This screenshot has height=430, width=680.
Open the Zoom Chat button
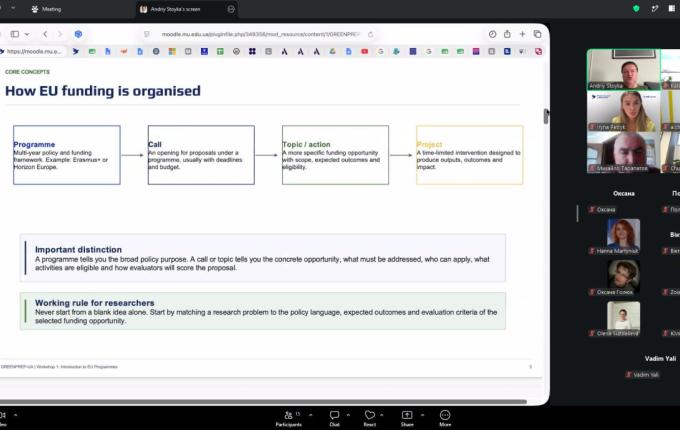(x=334, y=419)
